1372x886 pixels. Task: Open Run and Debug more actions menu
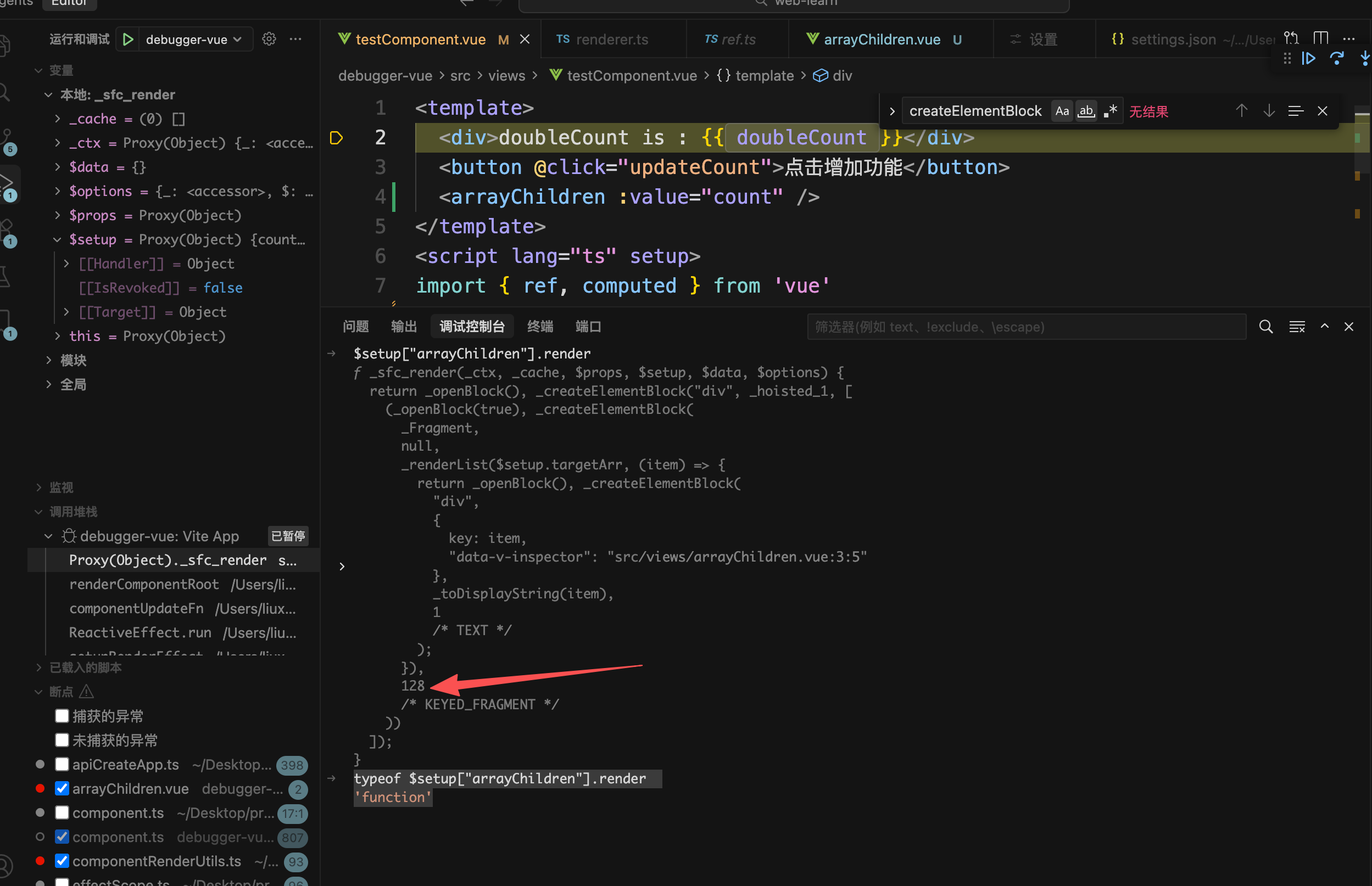[x=295, y=38]
